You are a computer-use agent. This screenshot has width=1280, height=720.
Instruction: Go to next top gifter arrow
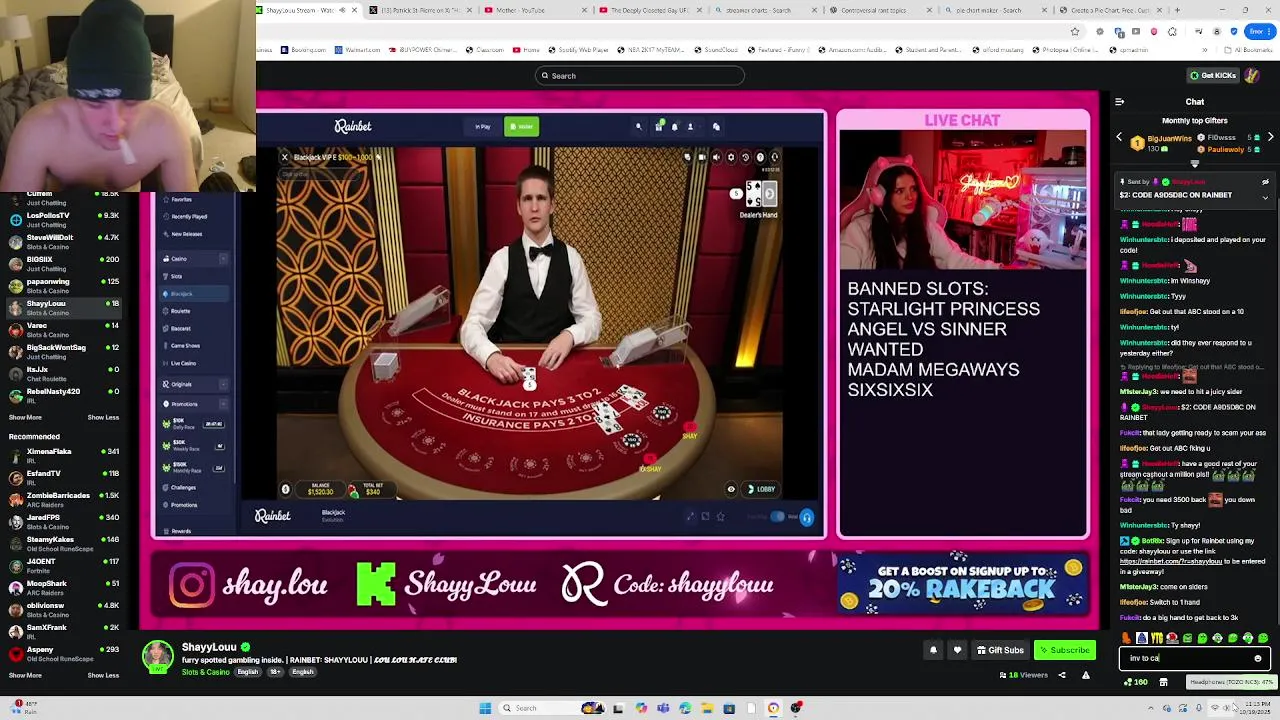click(1270, 137)
